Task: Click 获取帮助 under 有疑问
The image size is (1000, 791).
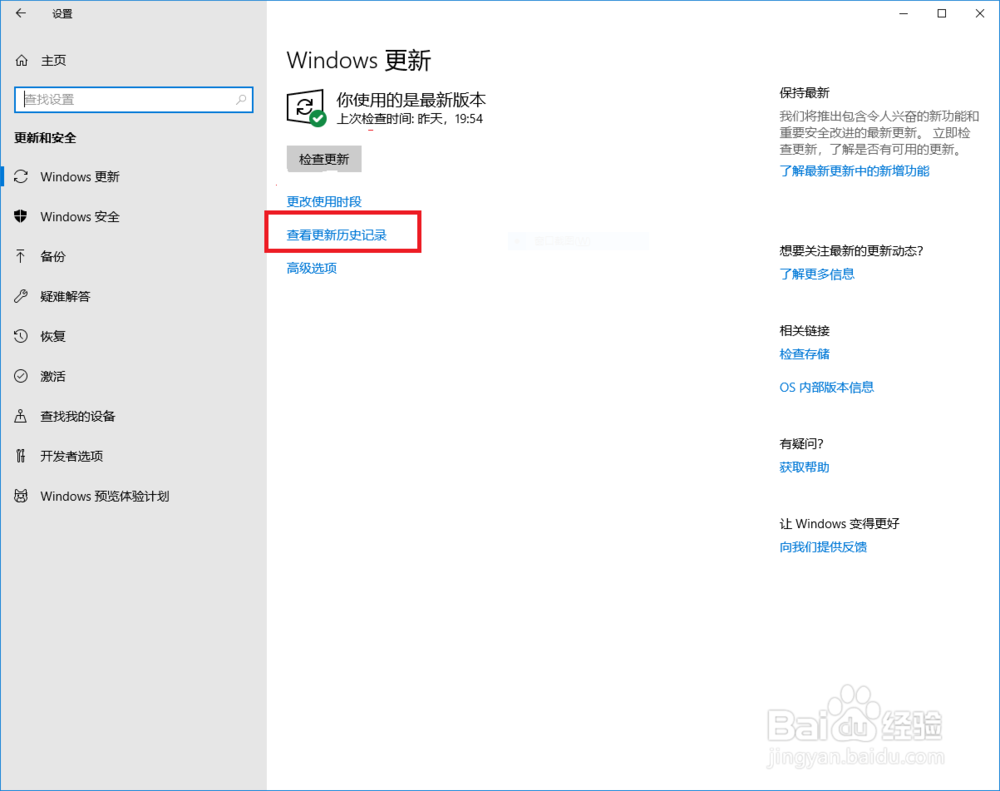Action: pos(803,466)
